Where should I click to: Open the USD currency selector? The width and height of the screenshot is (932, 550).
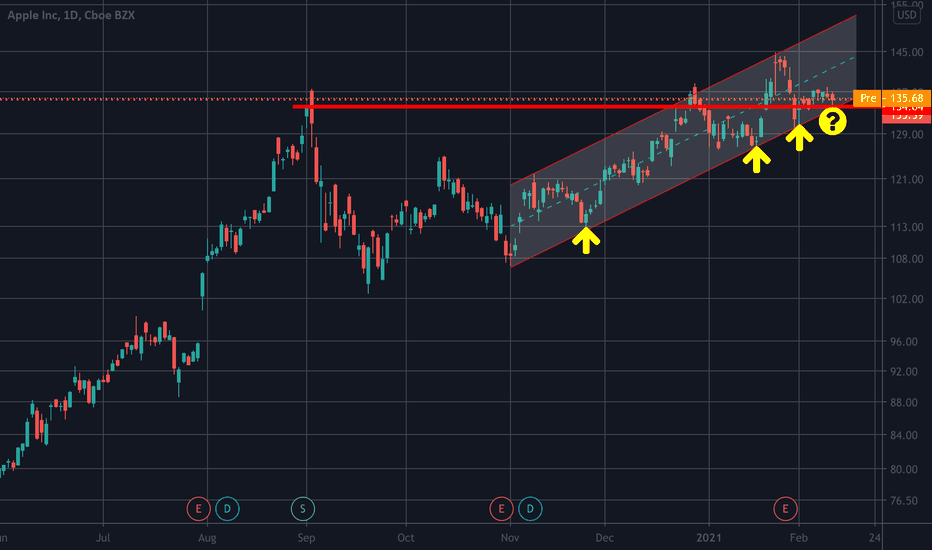coord(906,15)
